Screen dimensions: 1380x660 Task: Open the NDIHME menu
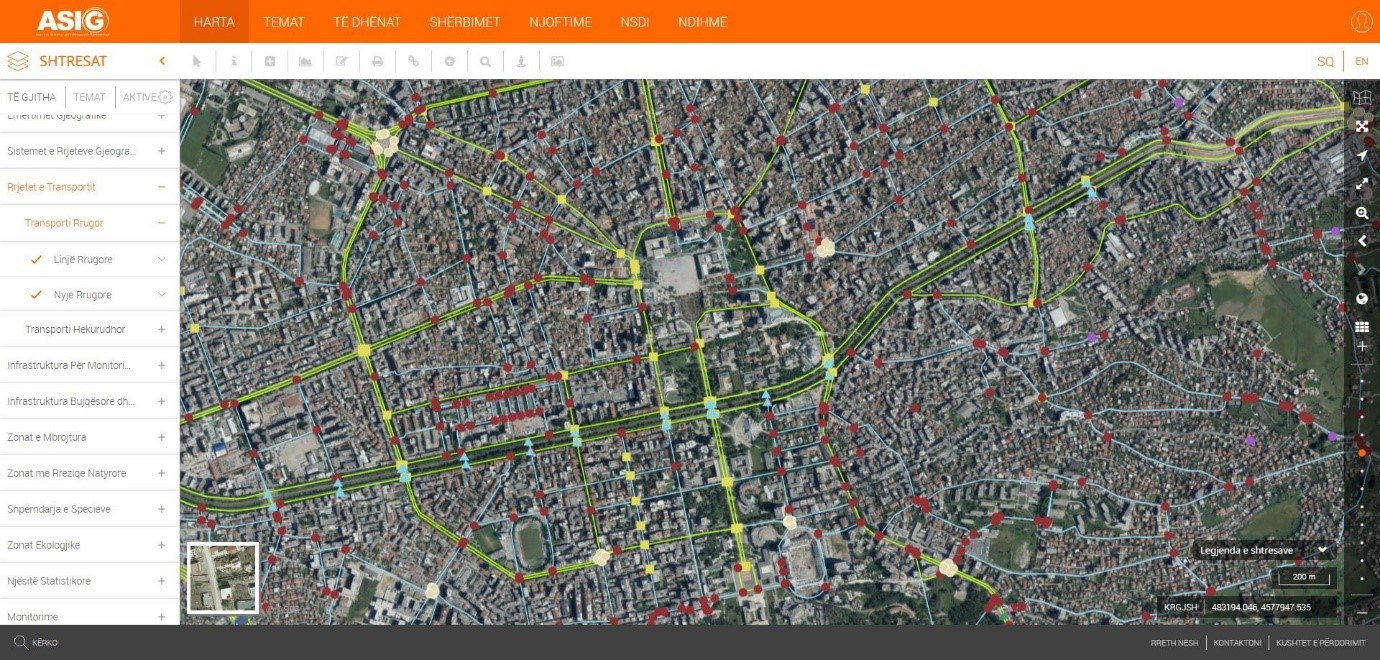click(x=702, y=22)
